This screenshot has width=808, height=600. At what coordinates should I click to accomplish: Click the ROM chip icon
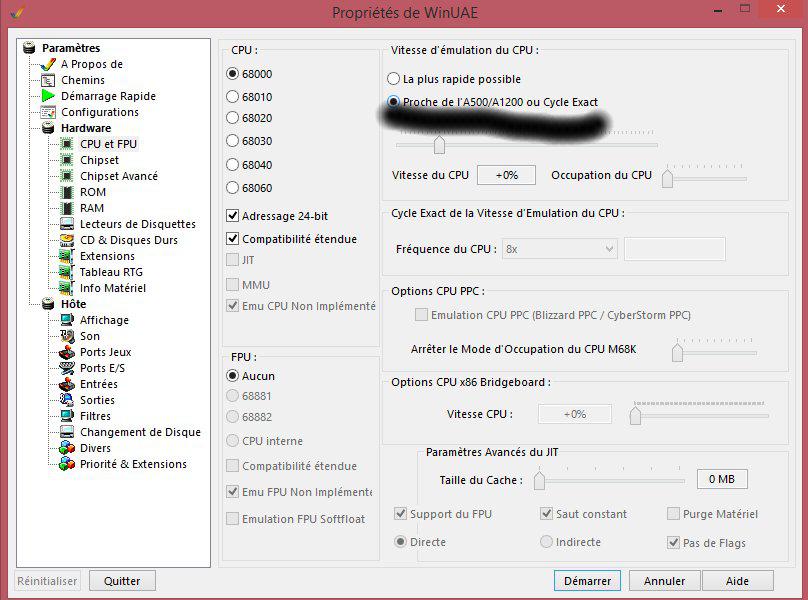pyautogui.click(x=67, y=192)
